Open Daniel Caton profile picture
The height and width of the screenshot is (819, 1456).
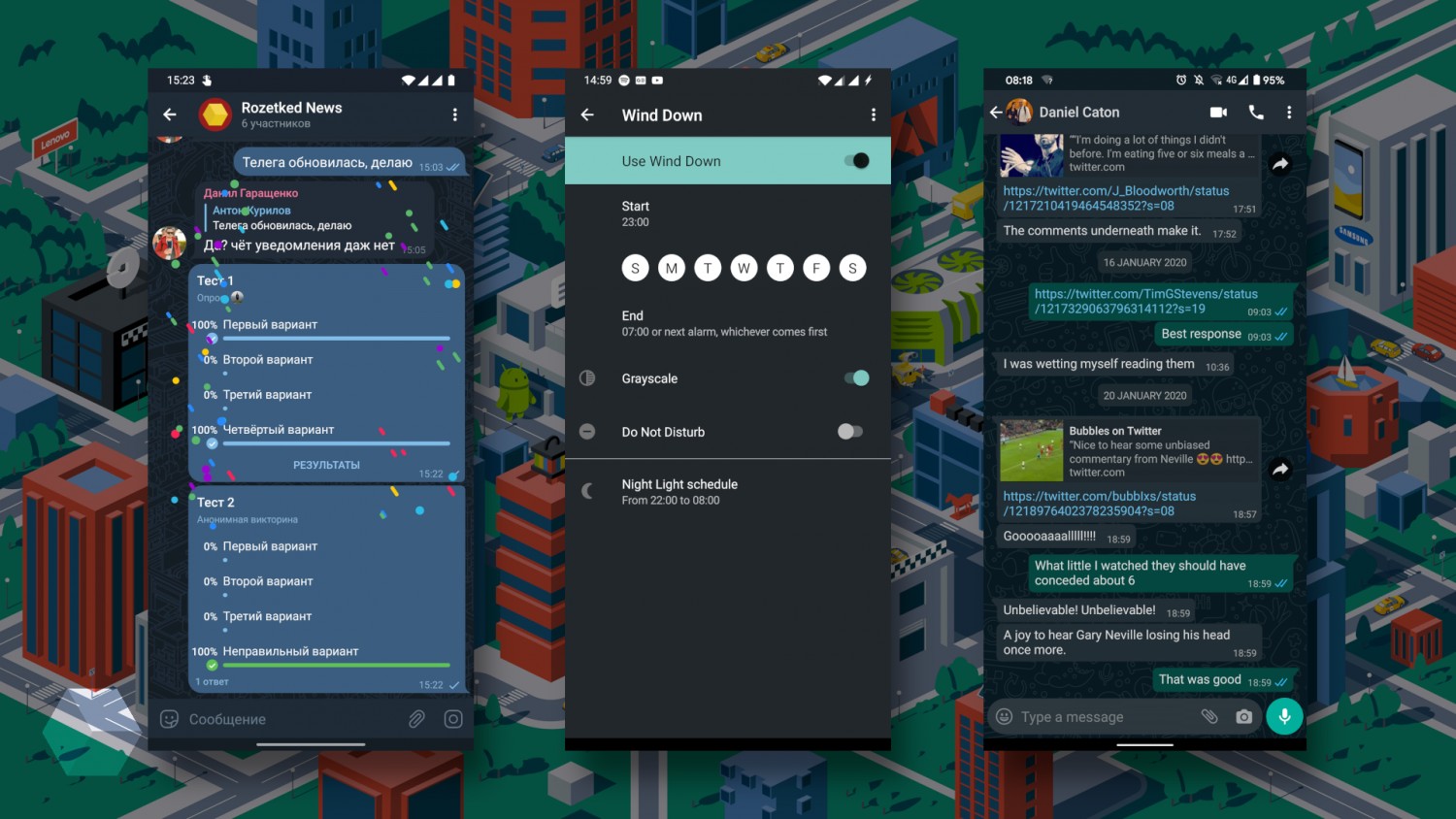point(1019,113)
